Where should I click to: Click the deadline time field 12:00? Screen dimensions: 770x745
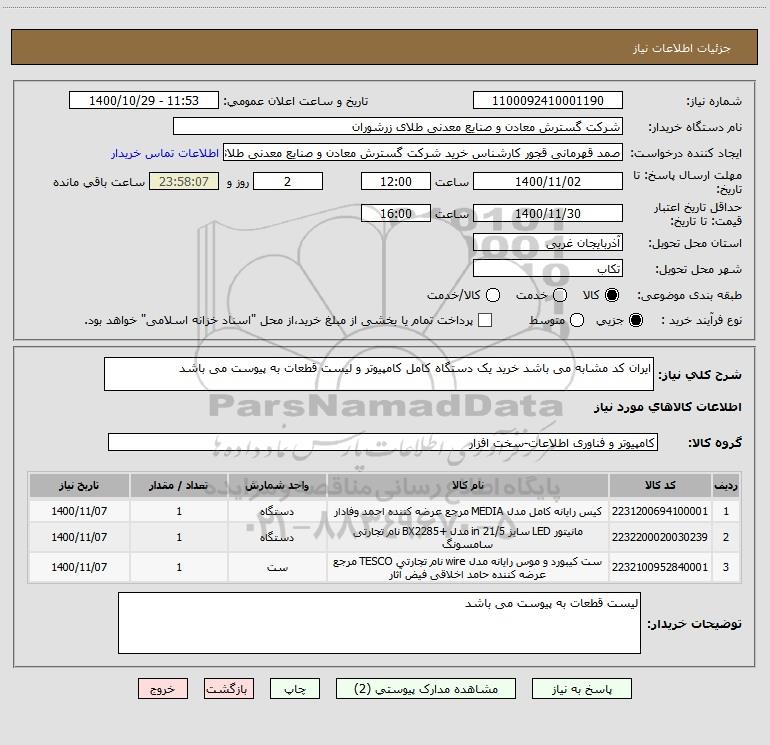(396, 181)
